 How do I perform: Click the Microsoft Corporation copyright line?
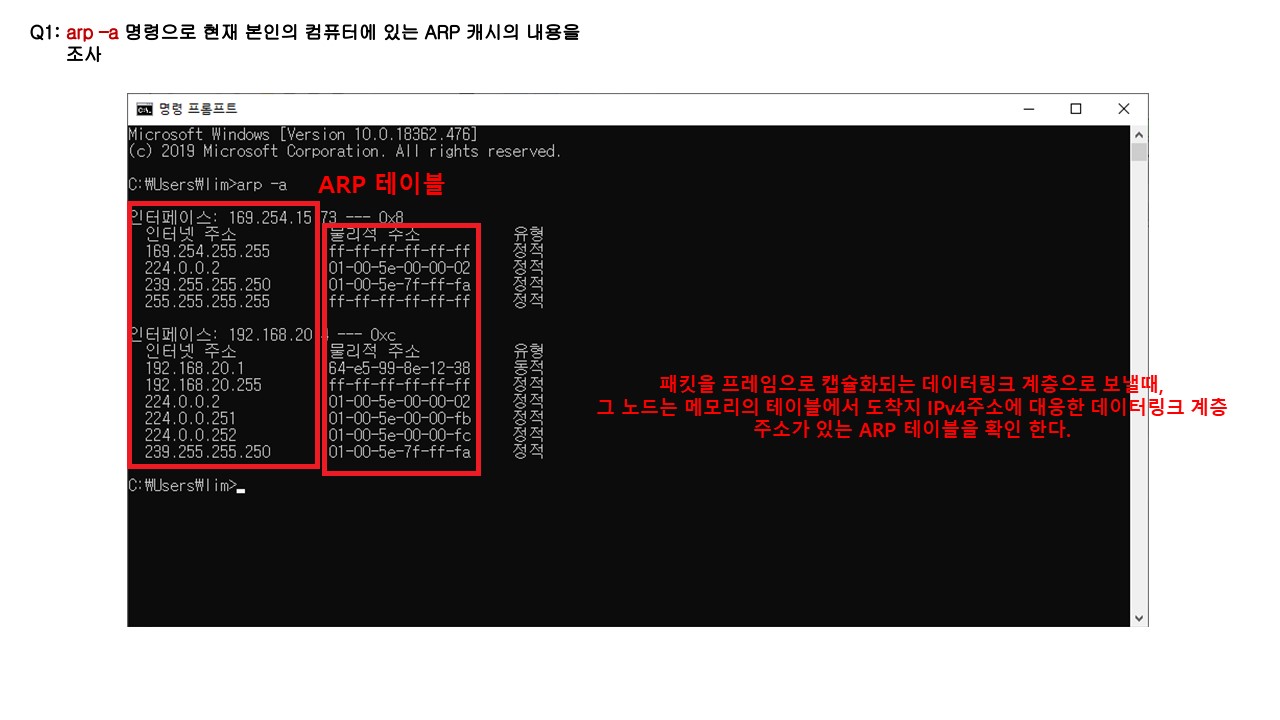pos(345,151)
